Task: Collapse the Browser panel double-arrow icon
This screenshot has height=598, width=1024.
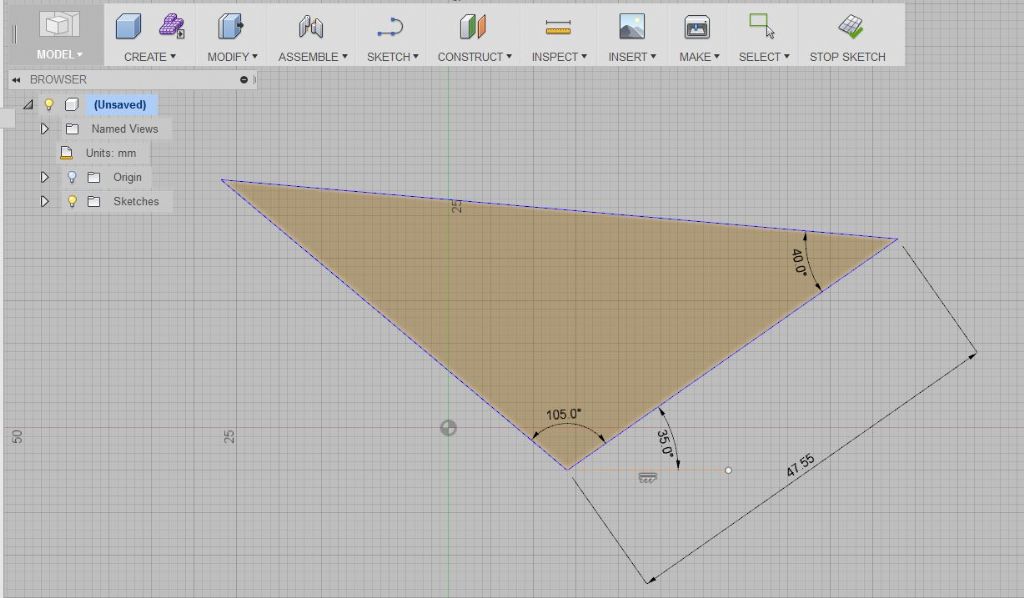Action: tap(16, 80)
